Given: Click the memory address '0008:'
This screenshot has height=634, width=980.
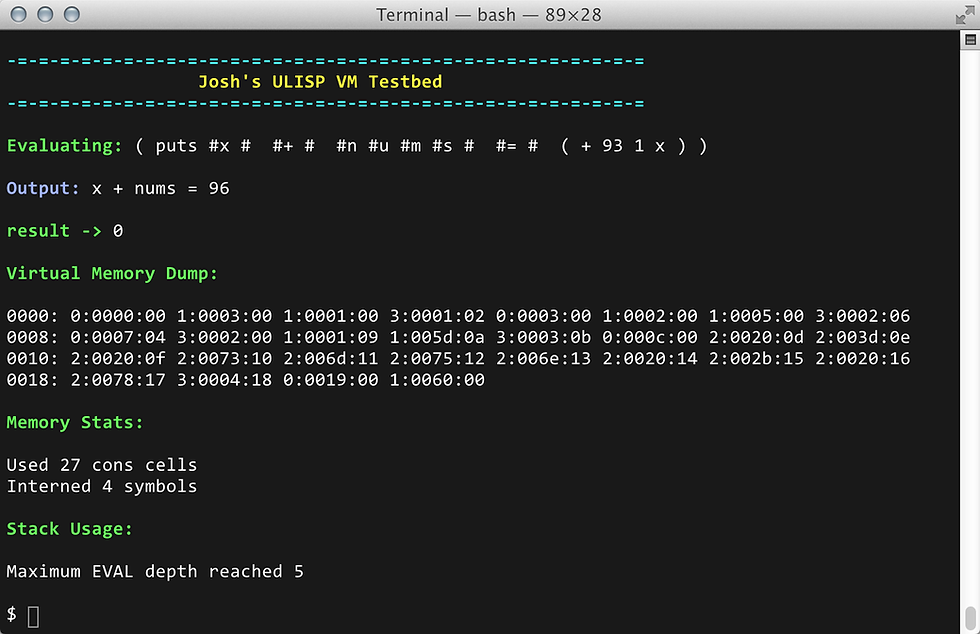Looking at the screenshot, I should [x=32, y=338].
